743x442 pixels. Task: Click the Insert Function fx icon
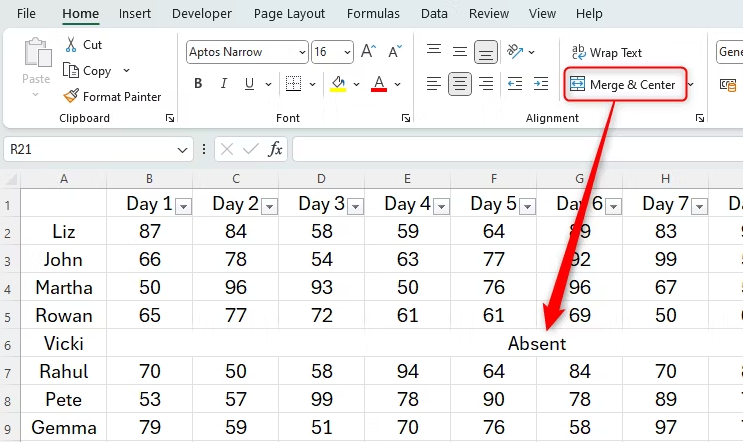tap(275, 150)
